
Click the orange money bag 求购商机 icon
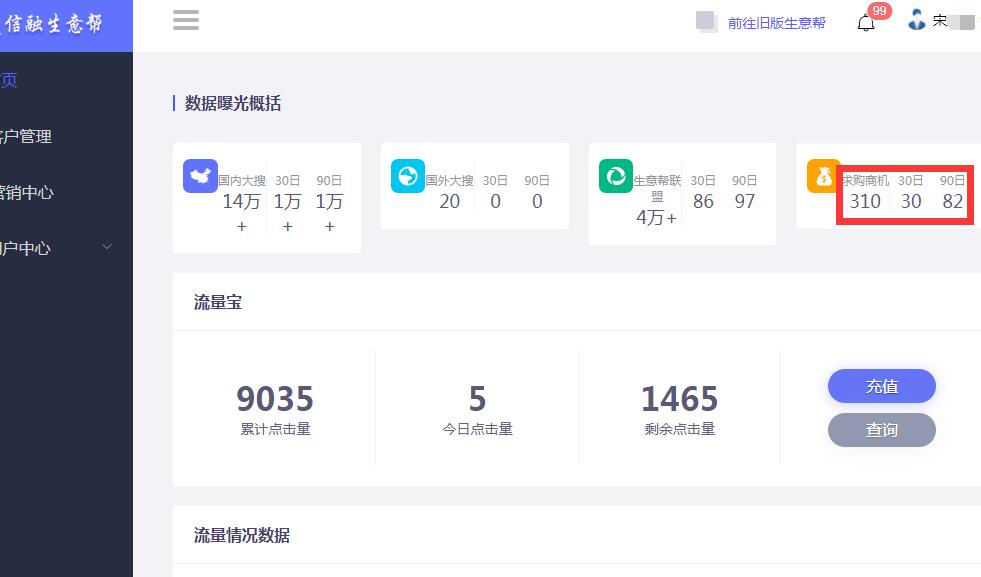pos(823,177)
